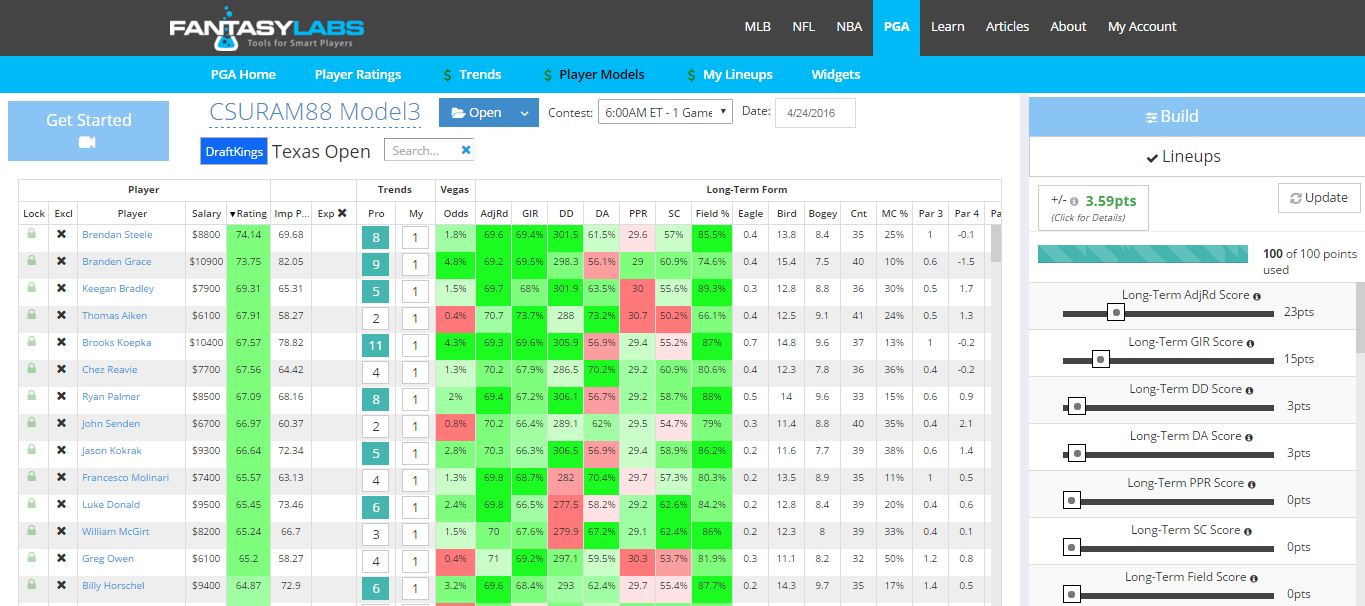Image resolution: width=1365 pixels, height=606 pixels.
Task: Click the FantasyLabs logo
Action: 266,30
